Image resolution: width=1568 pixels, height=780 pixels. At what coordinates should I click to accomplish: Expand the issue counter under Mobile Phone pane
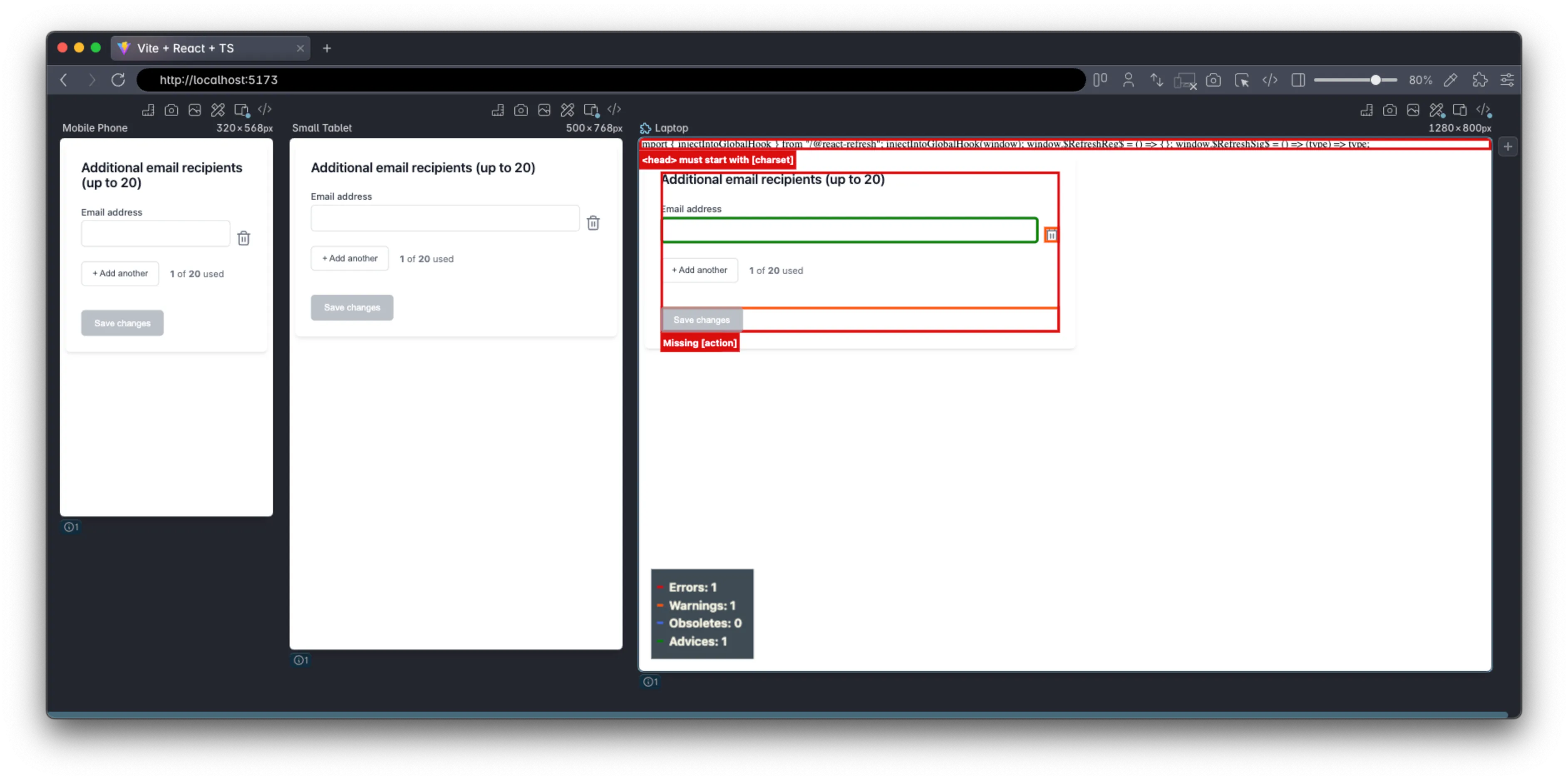coord(71,527)
